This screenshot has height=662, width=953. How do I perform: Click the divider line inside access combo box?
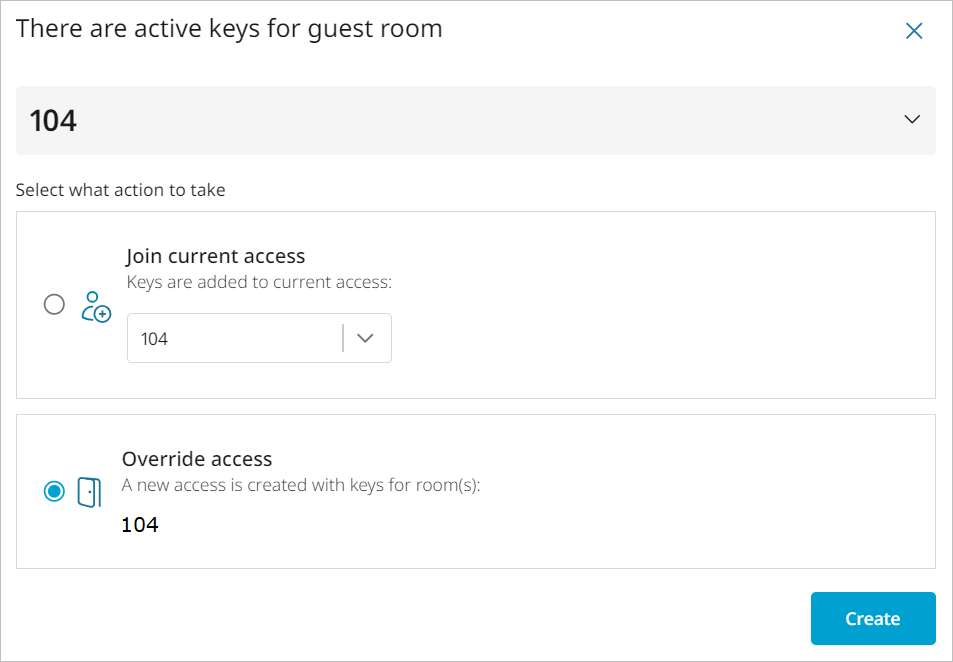[x=343, y=339]
